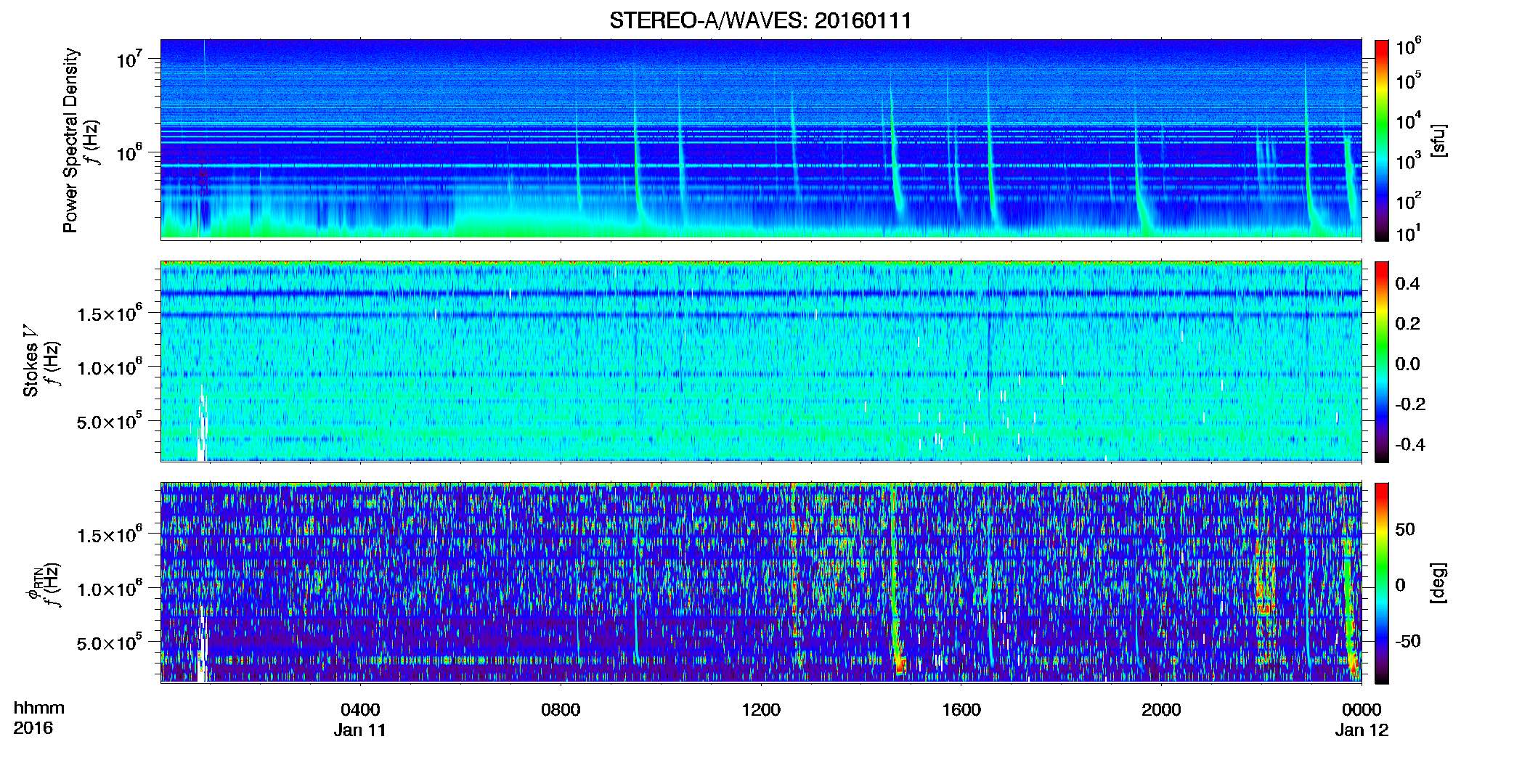
Task: Click the phi RTN degree colorbar
Action: [x=1381, y=583]
